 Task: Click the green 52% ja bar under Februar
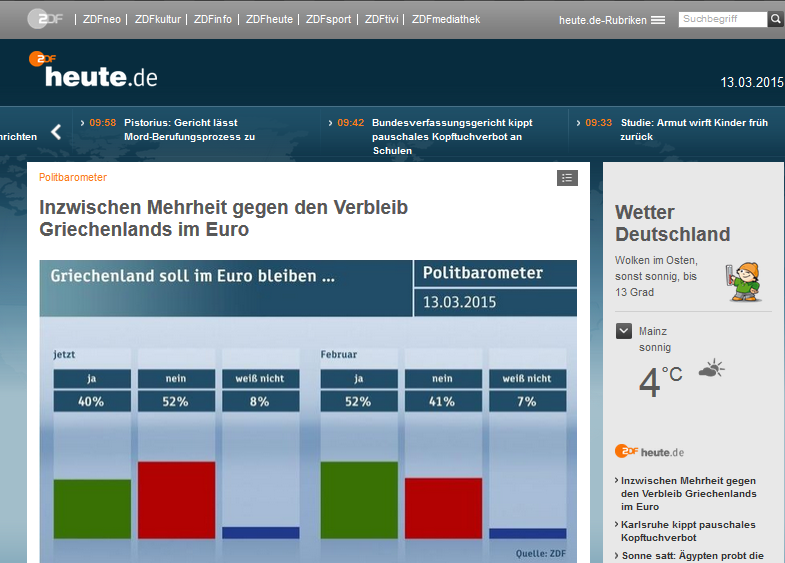[x=359, y=500]
